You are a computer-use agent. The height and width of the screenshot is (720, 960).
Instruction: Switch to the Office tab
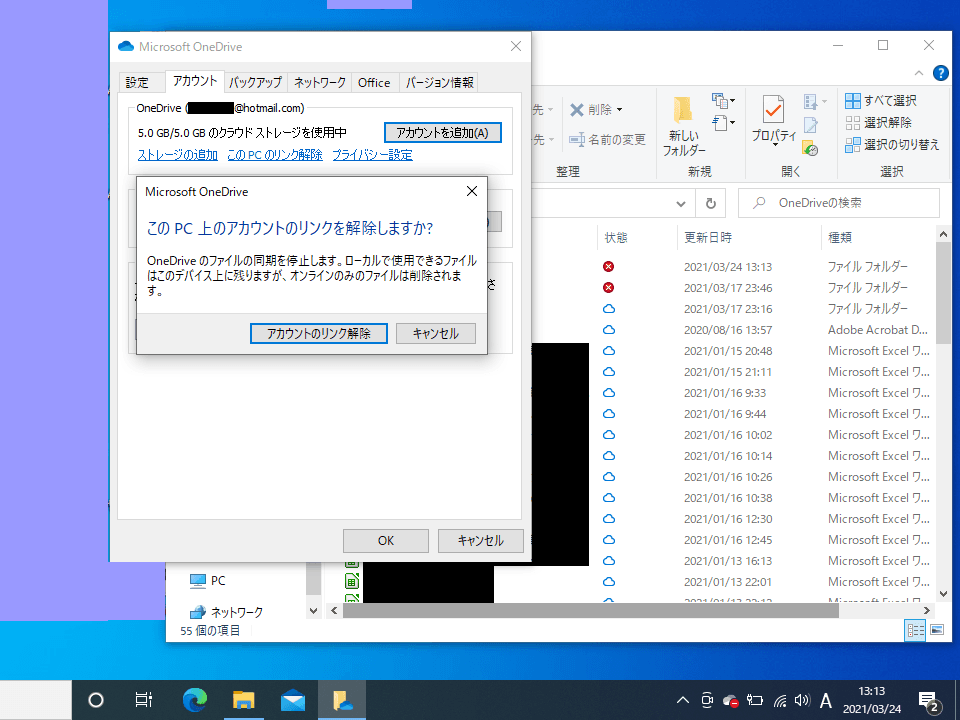[374, 82]
